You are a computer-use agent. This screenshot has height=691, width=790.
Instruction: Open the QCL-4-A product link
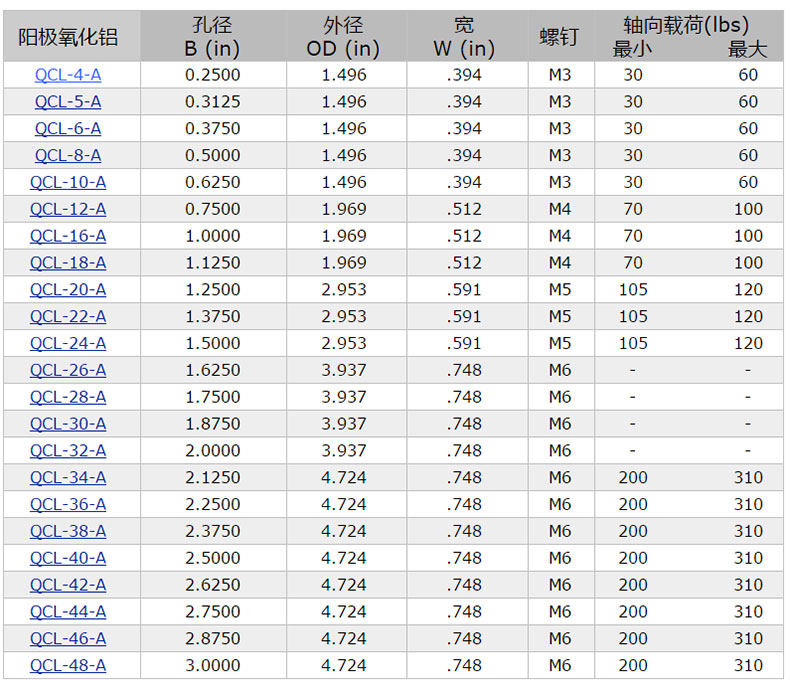tap(68, 75)
